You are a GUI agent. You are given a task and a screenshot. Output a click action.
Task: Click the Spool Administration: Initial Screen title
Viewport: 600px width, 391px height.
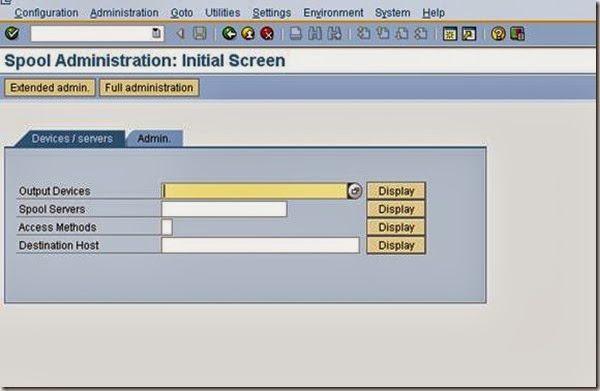145,60
